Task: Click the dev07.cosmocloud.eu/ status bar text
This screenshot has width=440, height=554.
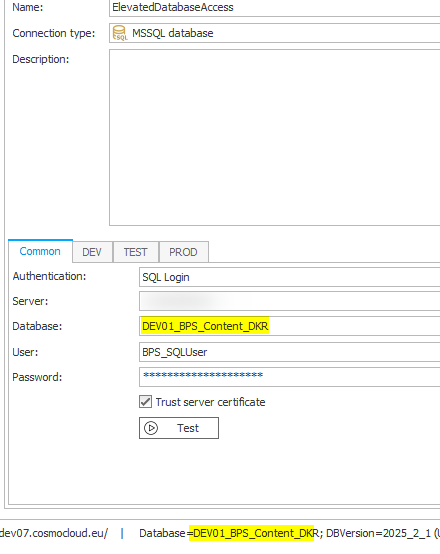Action: (54, 533)
